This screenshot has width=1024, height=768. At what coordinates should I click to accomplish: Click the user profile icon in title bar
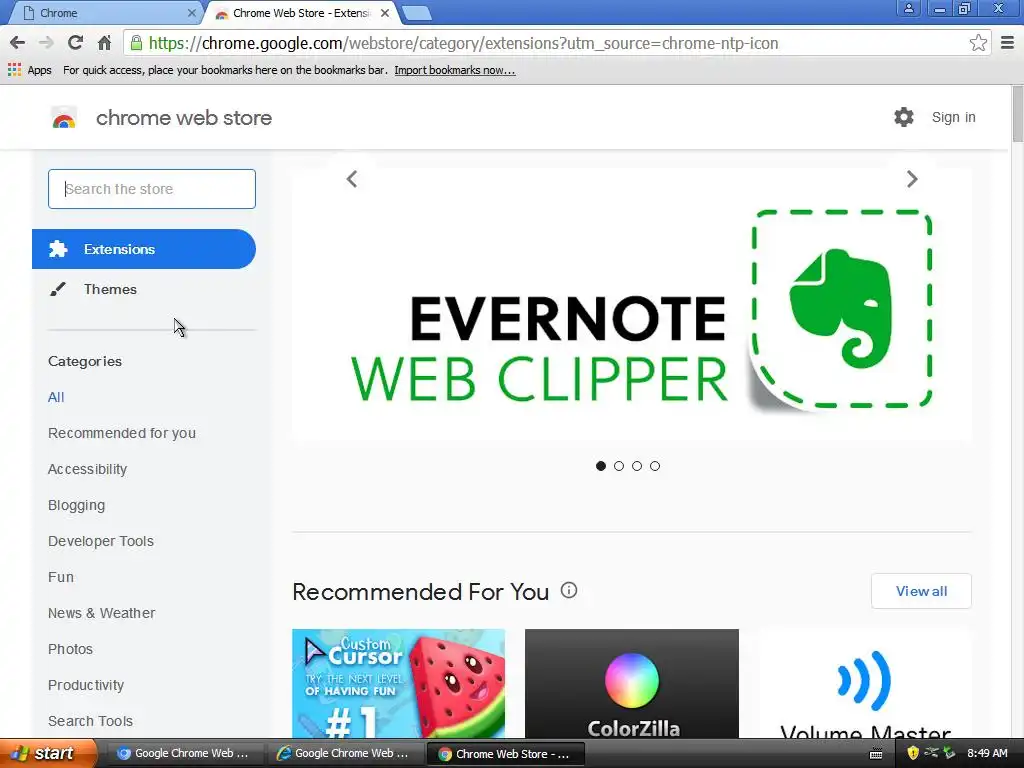(x=908, y=8)
